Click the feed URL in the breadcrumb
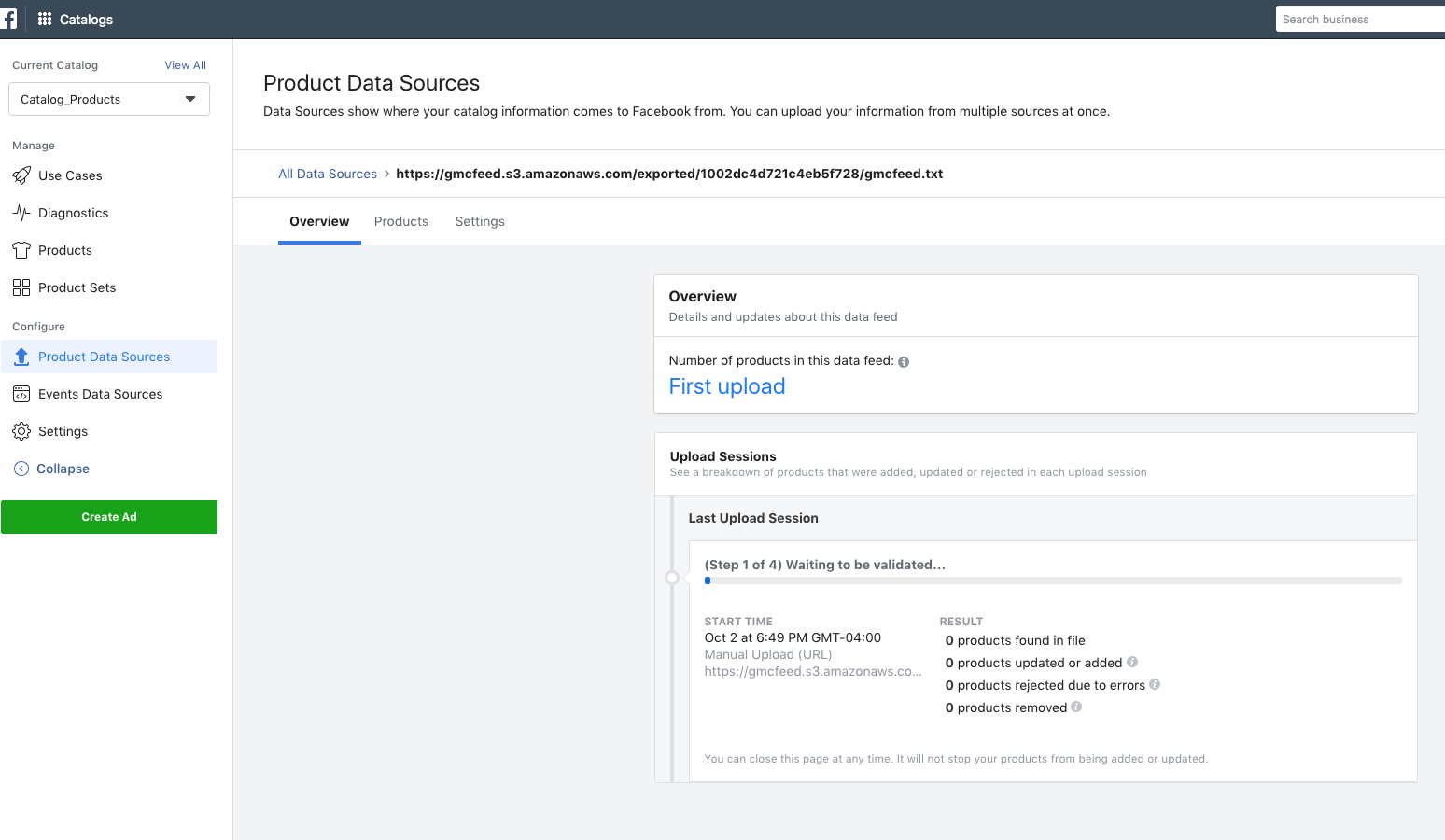 click(669, 174)
